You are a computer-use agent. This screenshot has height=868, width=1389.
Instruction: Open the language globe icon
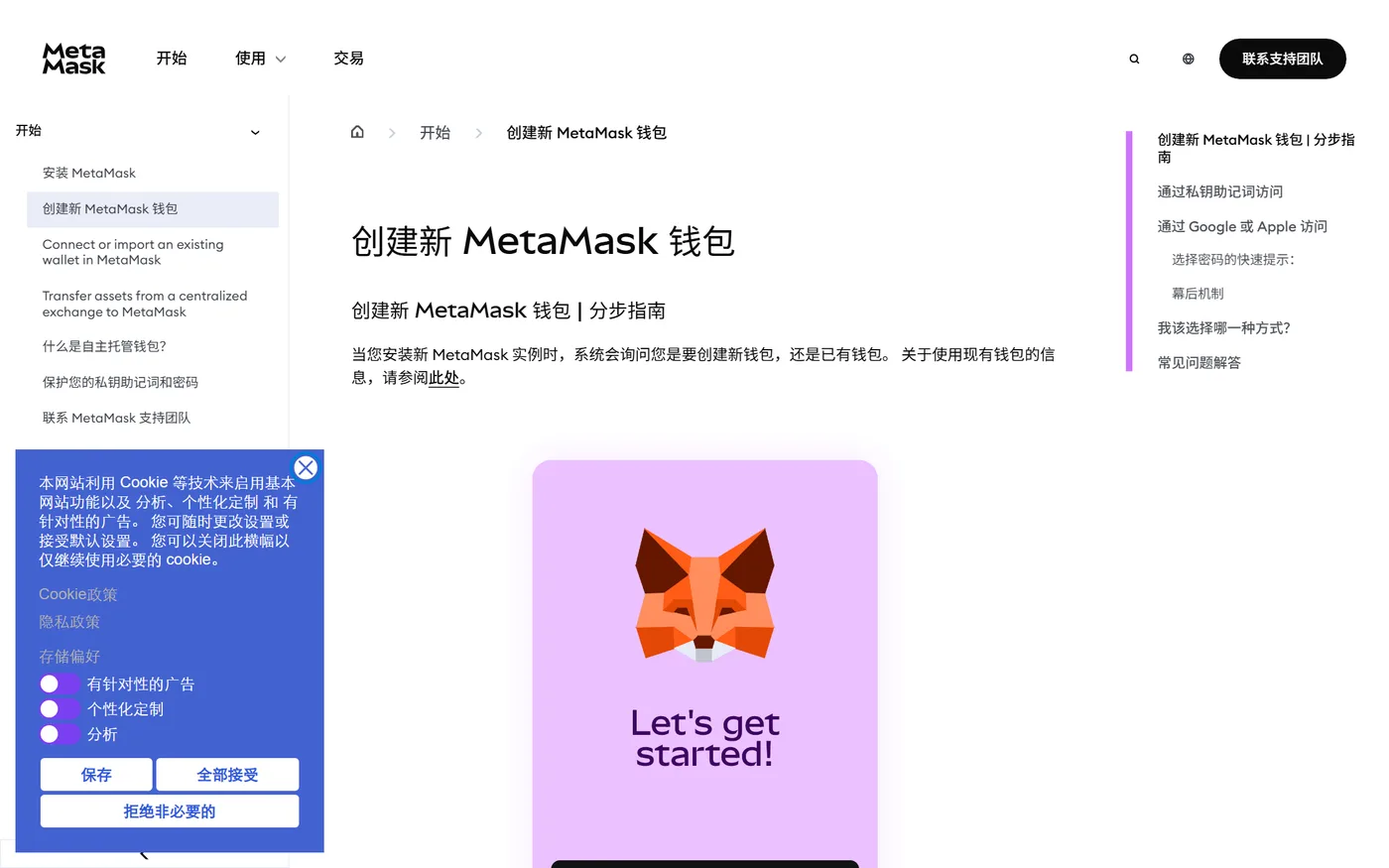[1188, 59]
